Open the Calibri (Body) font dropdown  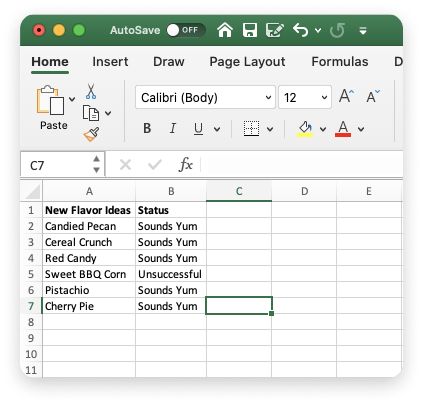point(205,97)
